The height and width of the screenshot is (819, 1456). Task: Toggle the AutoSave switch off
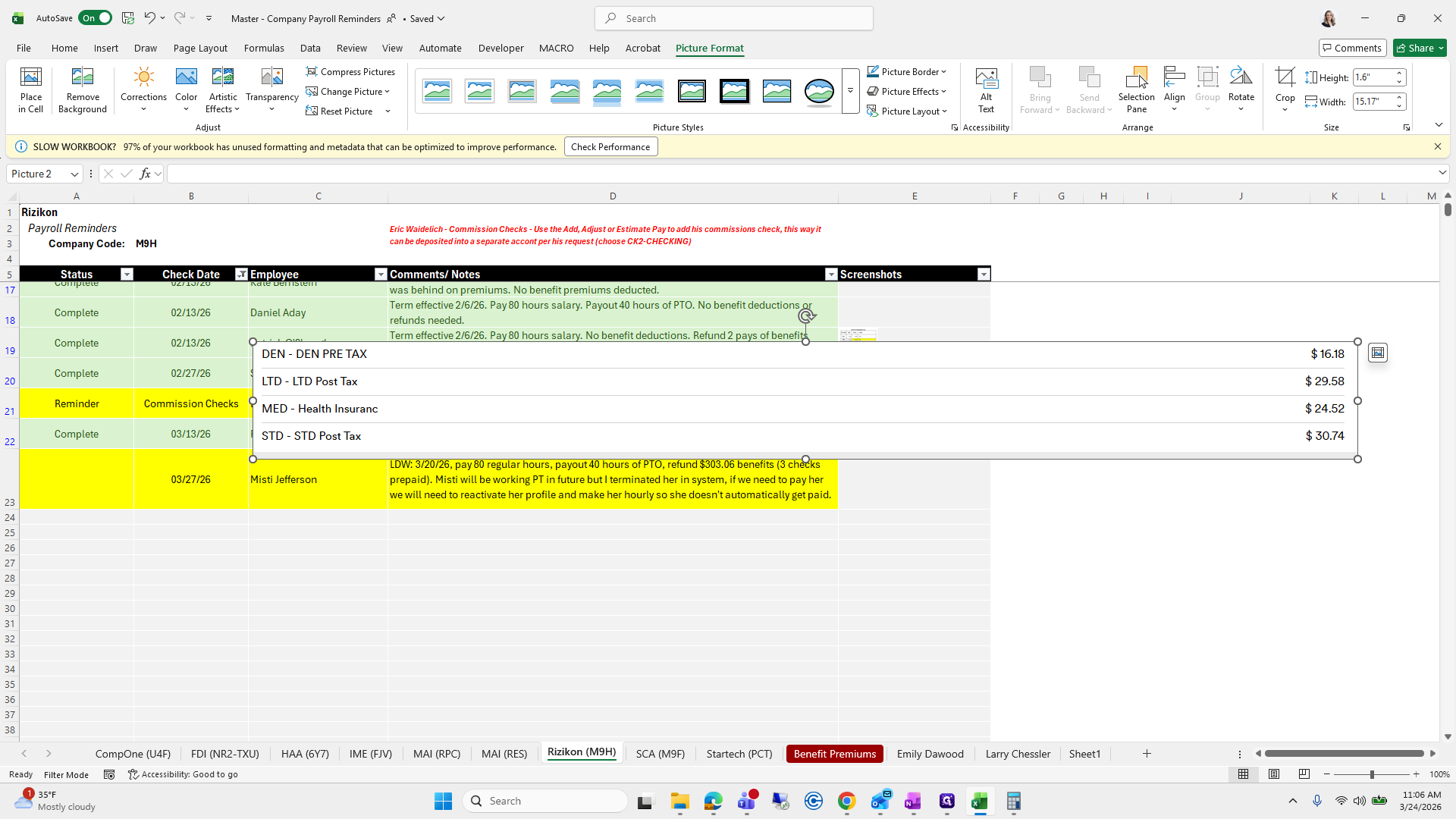tap(96, 18)
